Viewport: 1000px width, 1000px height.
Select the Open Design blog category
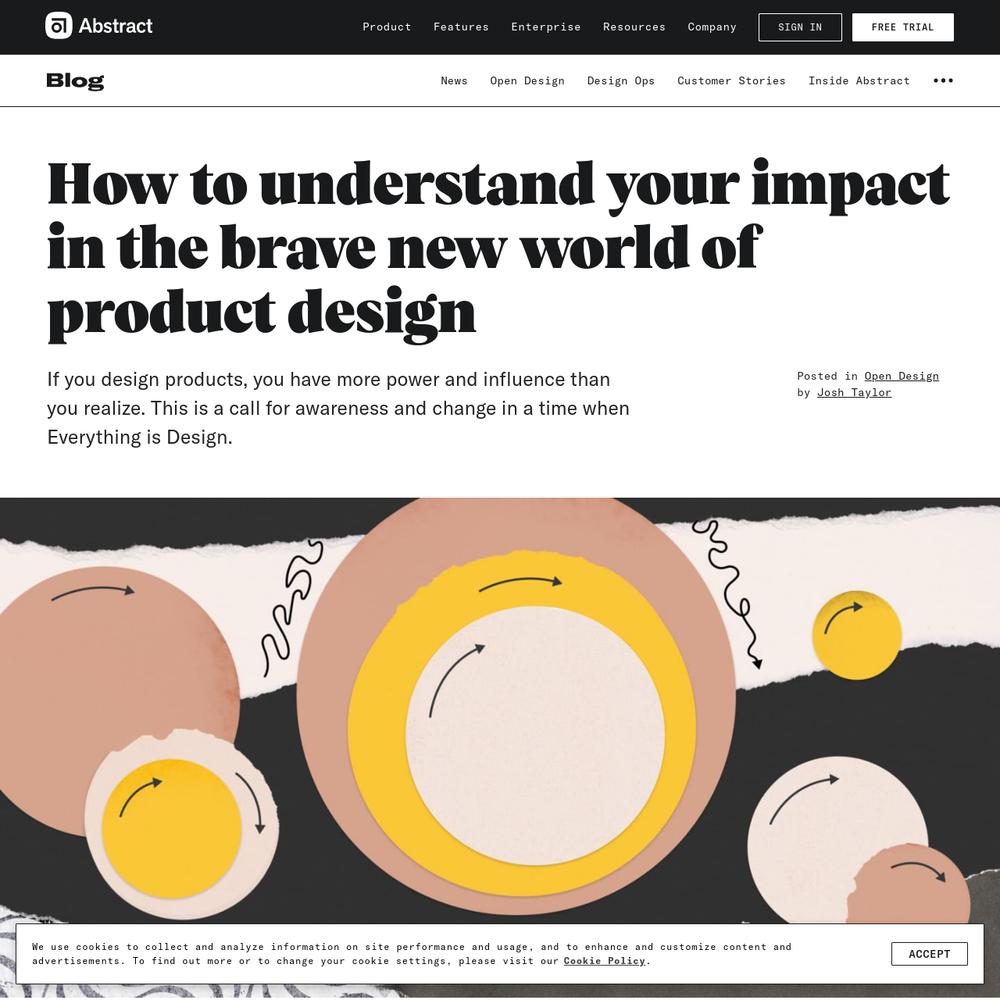[x=527, y=80]
